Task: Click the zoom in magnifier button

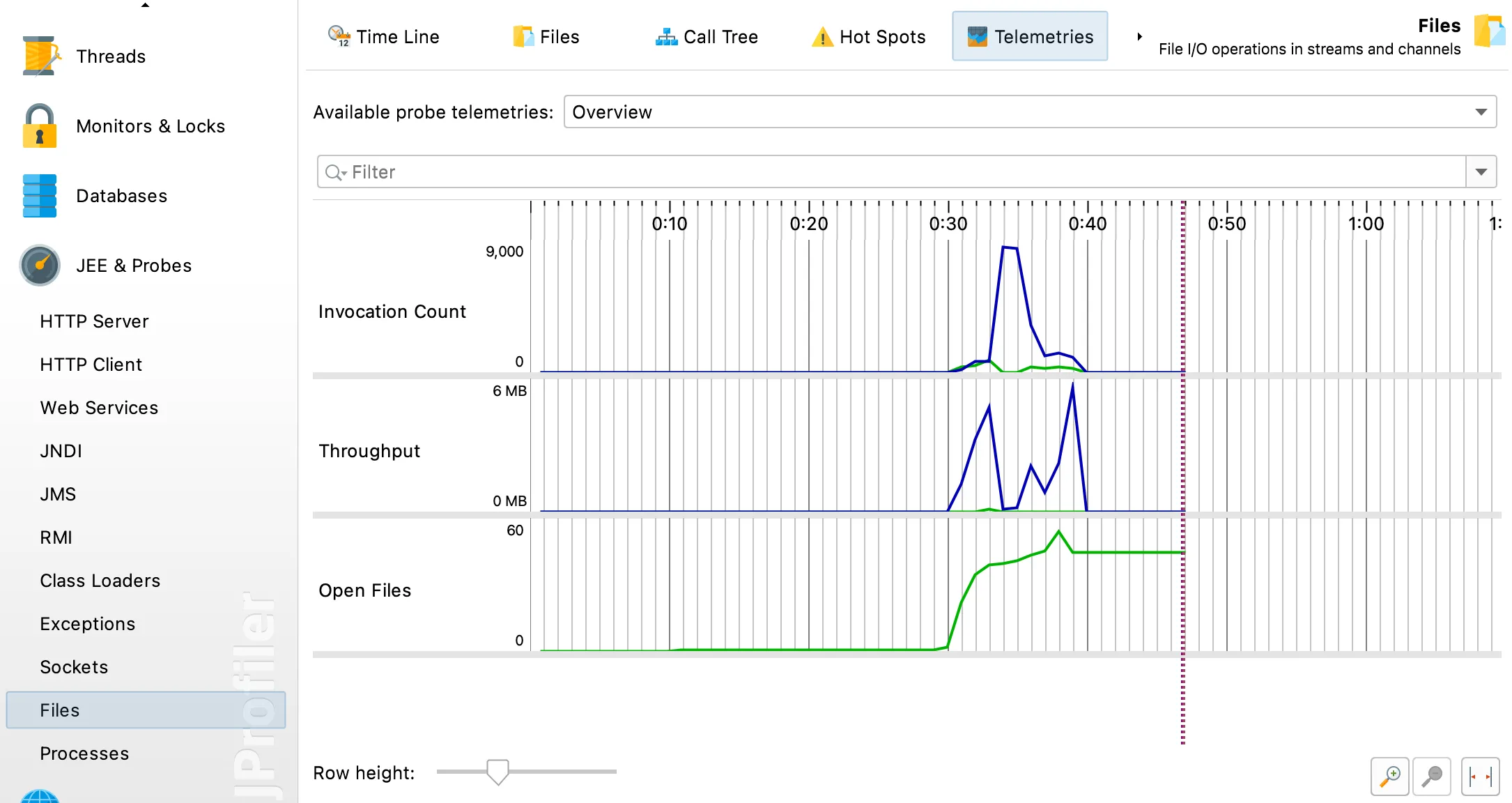Action: (x=1389, y=776)
